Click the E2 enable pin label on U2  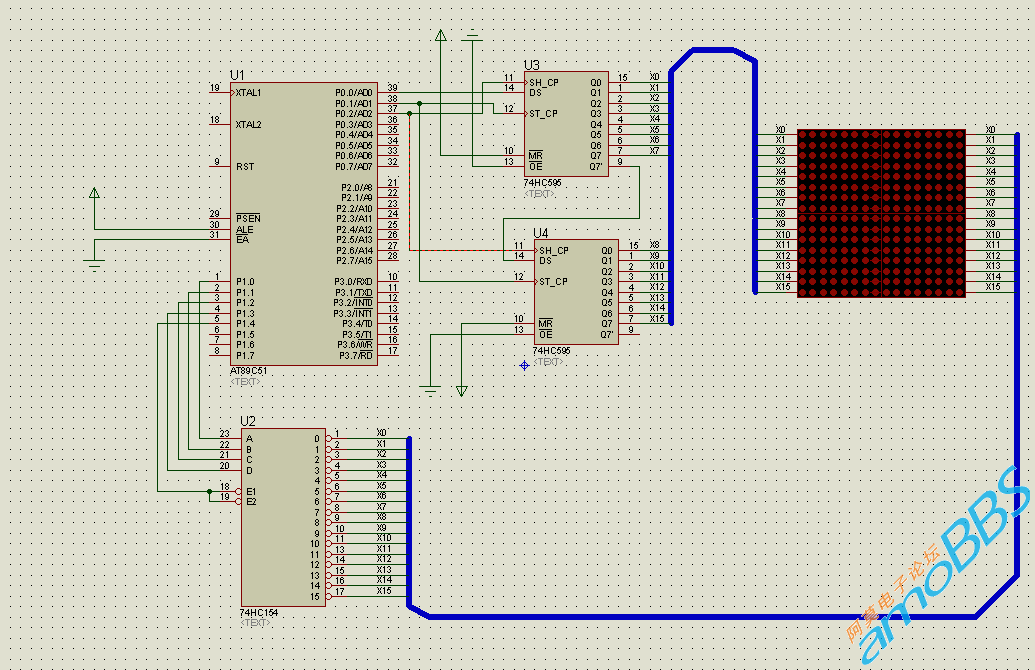pos(251,502)
